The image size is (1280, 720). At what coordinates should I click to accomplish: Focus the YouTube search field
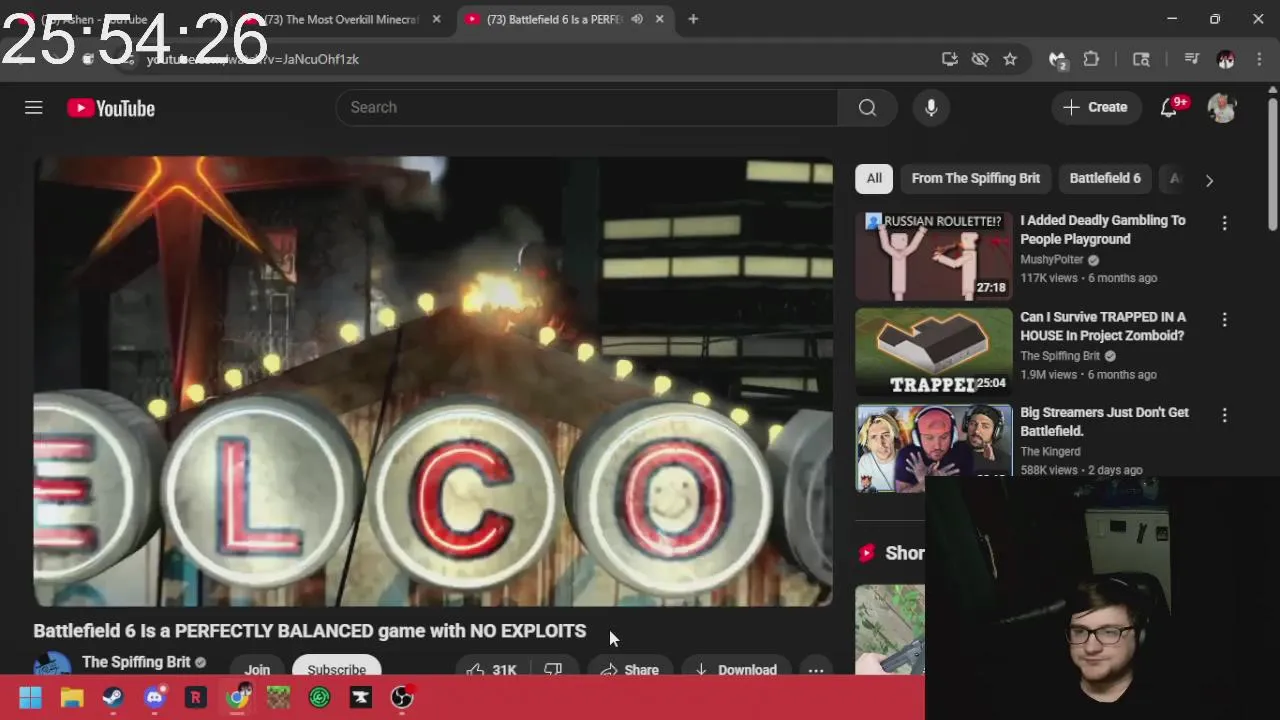[587, 108]
